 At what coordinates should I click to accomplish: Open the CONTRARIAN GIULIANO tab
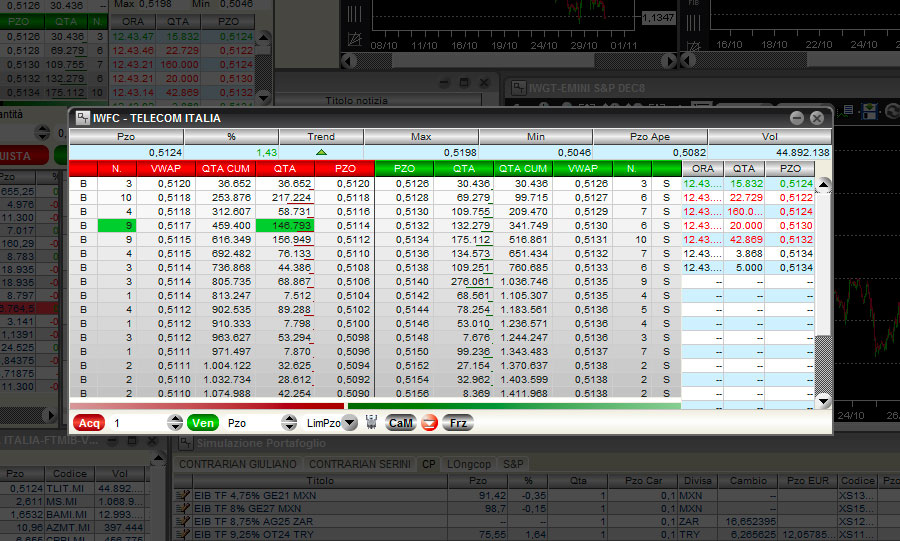(x=238, y=464)
